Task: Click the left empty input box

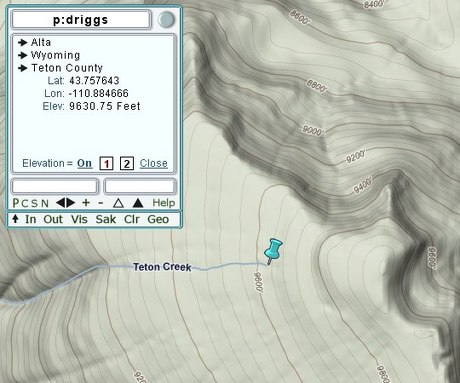Action: pyautogui.click(x=55, y=186)
